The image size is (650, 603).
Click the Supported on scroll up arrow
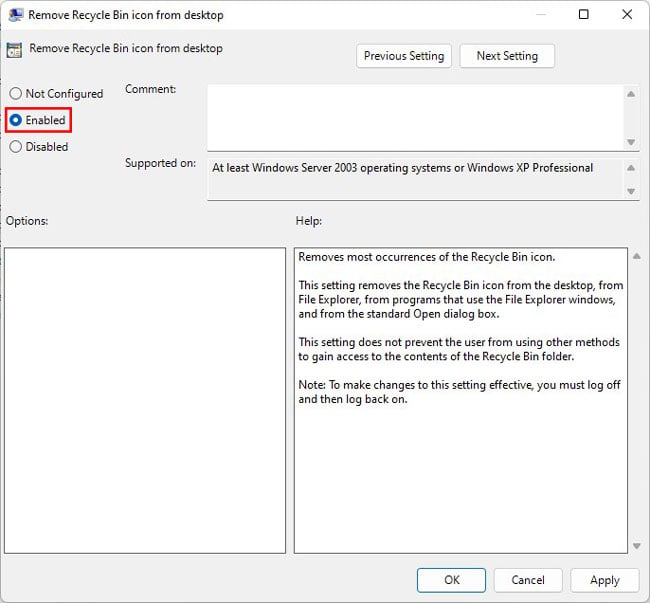pos(631,168)
